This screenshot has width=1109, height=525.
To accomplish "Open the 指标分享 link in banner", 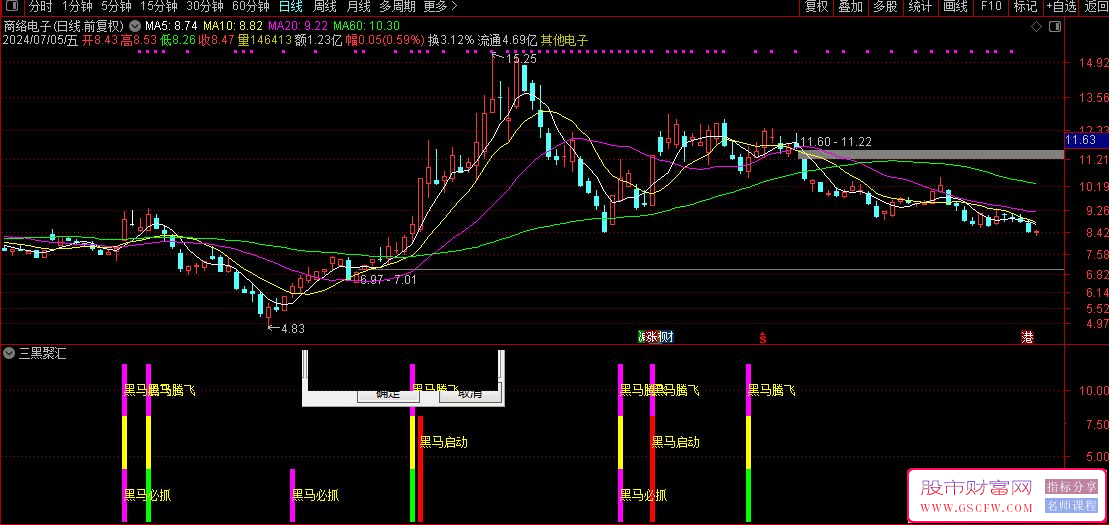I will pos(1071,487).
